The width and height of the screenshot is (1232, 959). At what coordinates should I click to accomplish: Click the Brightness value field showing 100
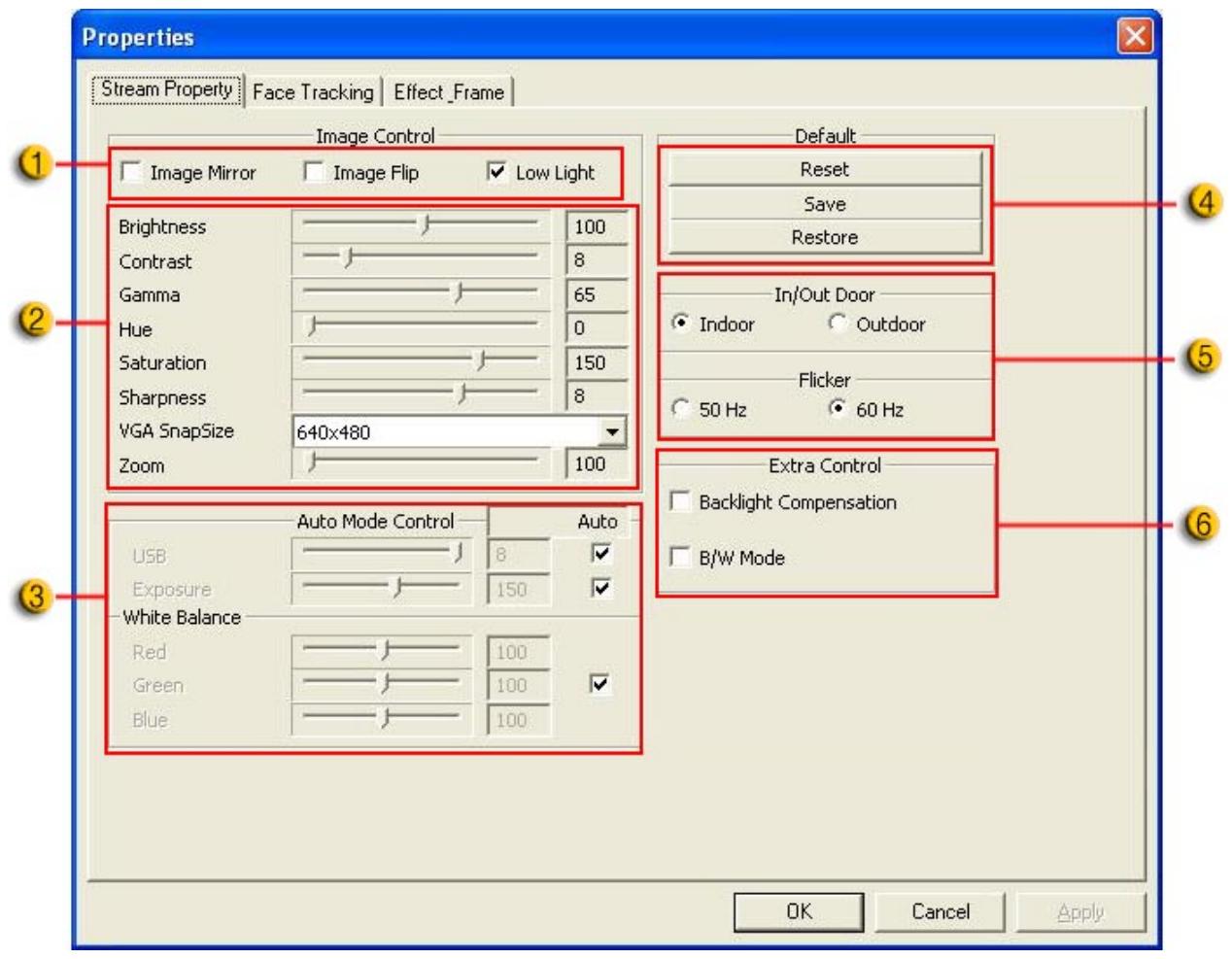click(x=597, y=226)
